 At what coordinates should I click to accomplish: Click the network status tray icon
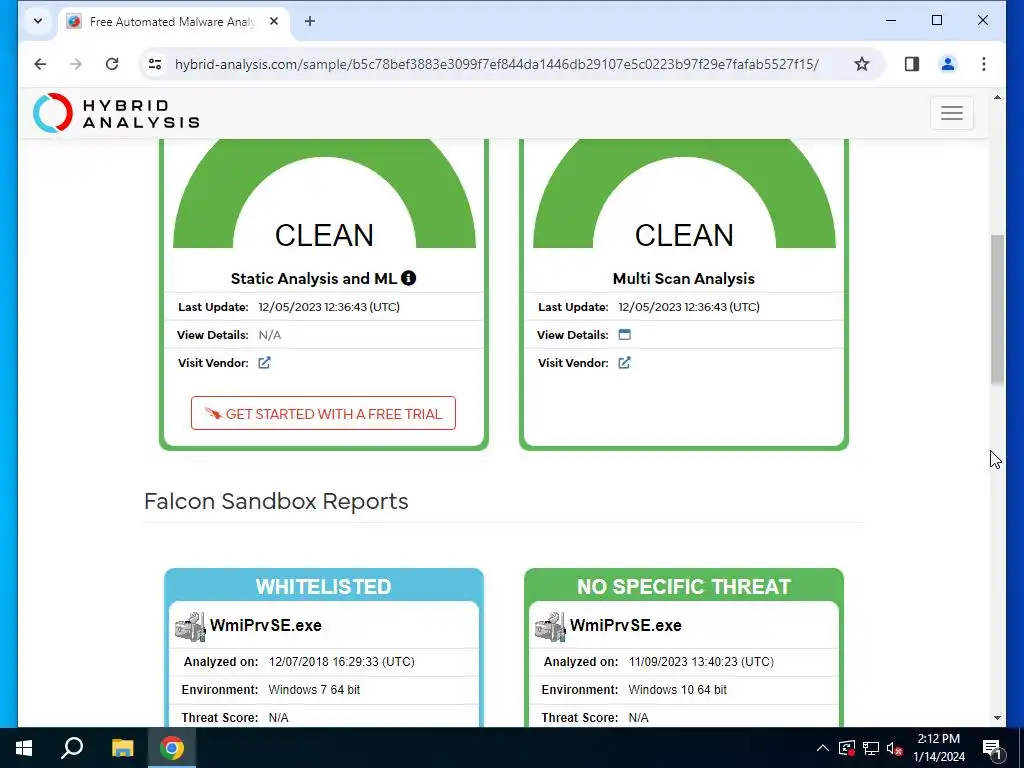871,748
